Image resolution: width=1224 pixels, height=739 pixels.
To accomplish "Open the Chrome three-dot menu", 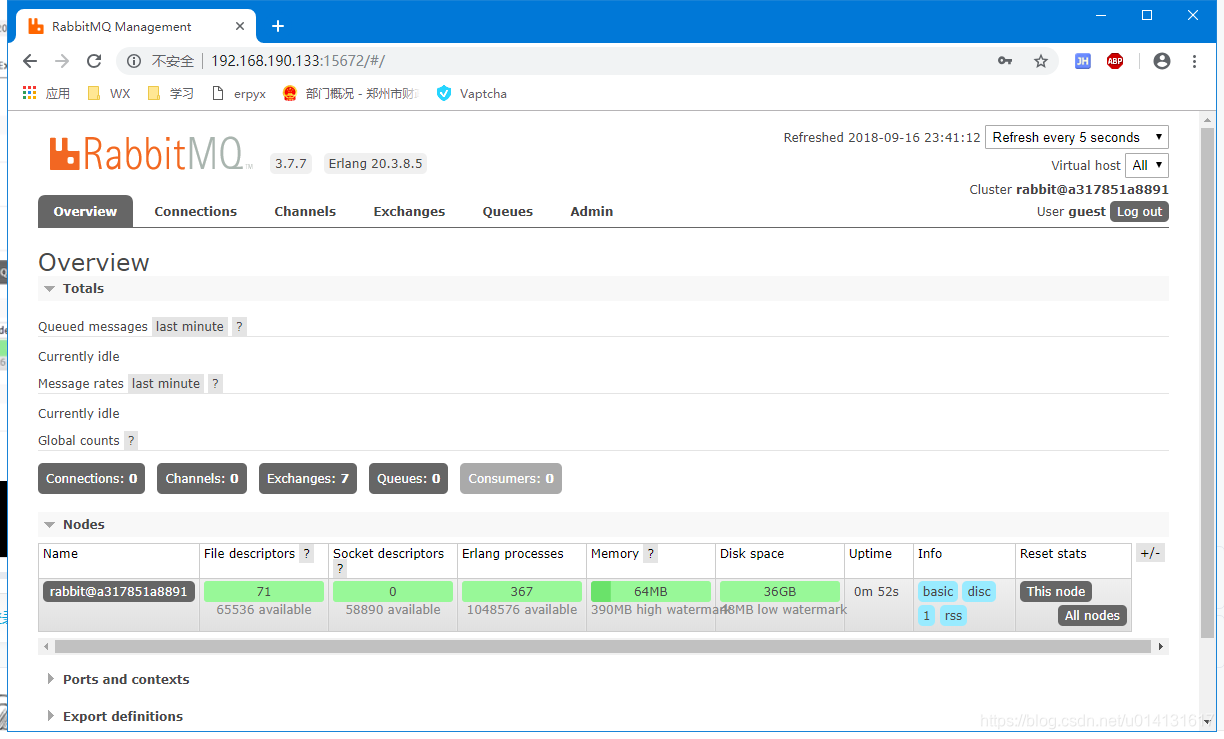I will (1194, 61).
